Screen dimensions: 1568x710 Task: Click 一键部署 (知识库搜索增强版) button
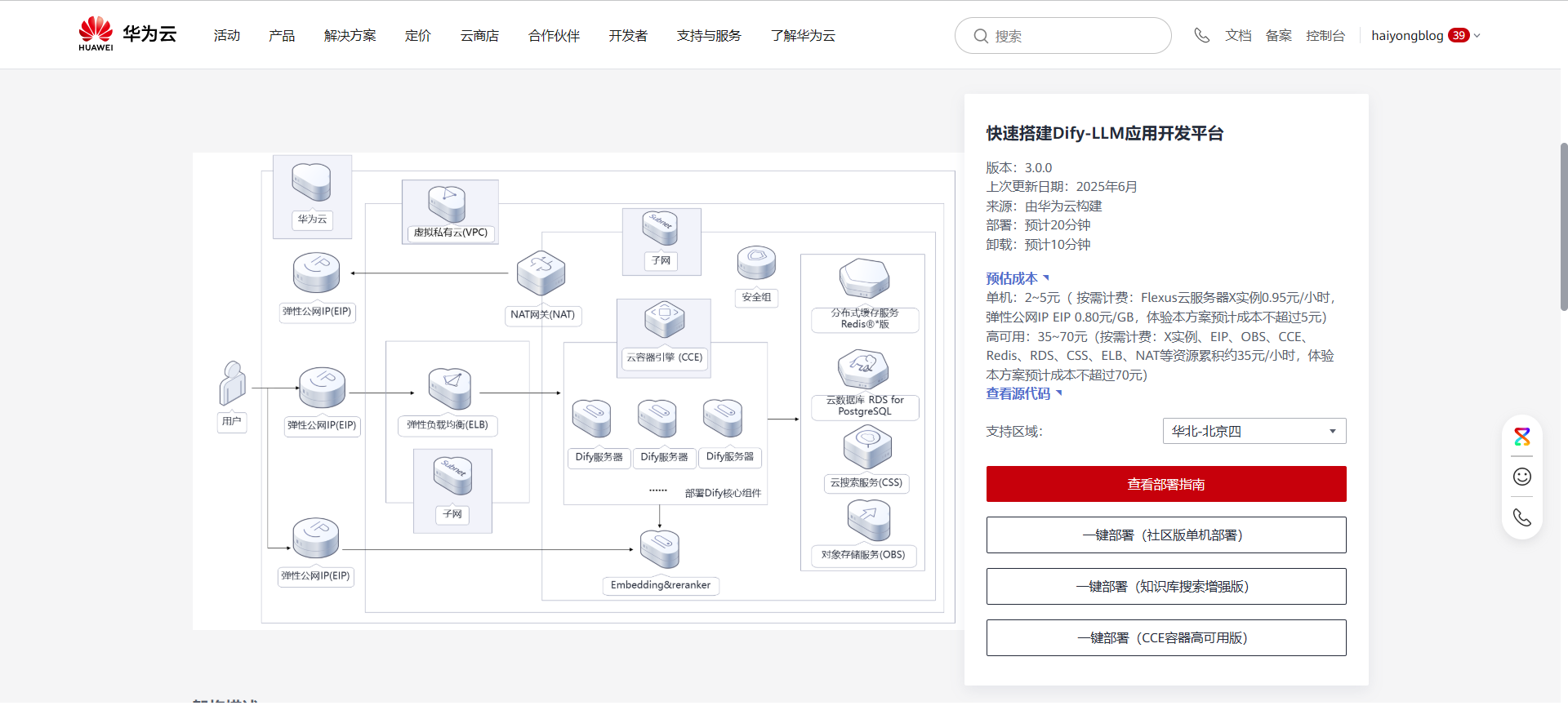[x=1166, y=587]
